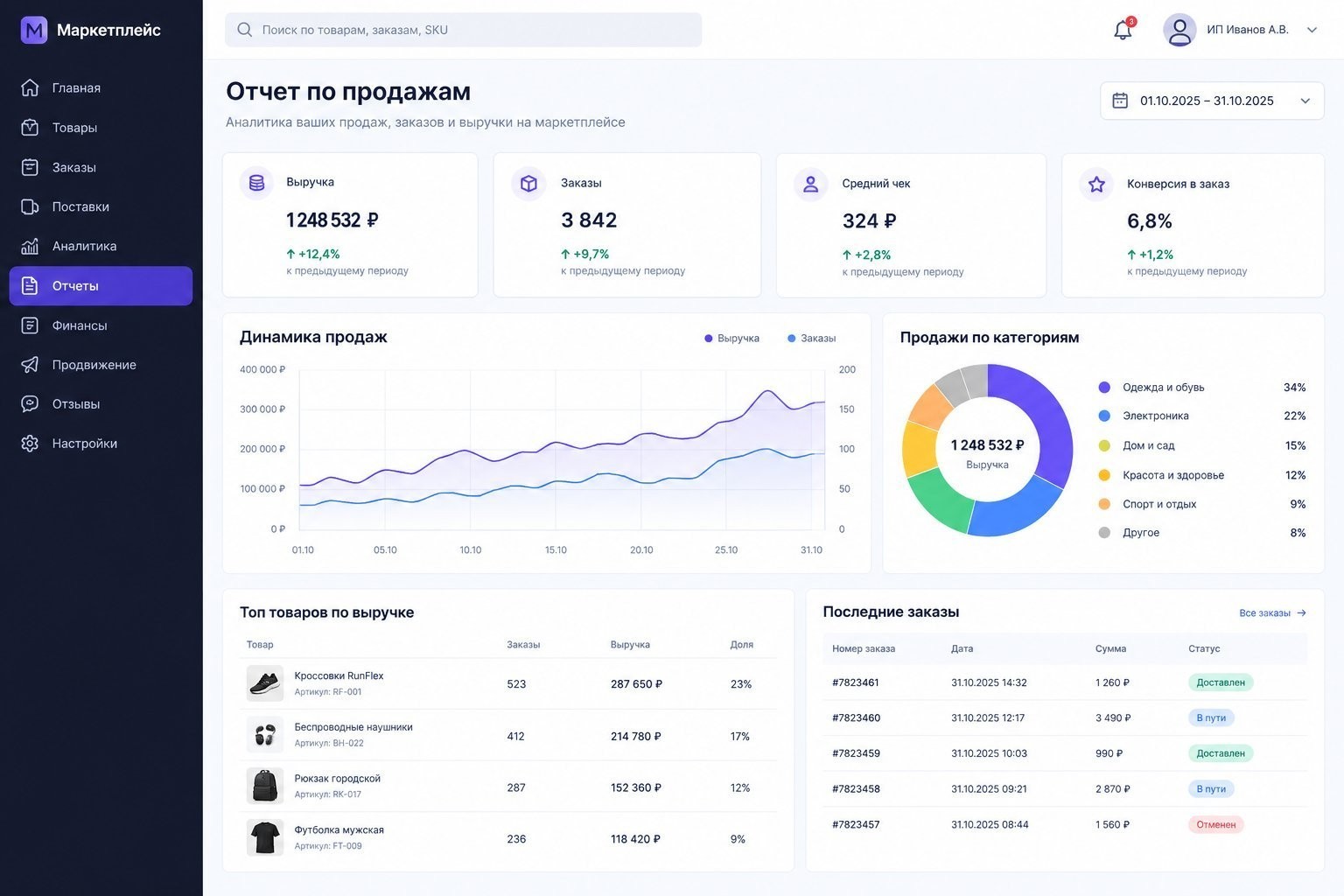Click the search magnifier icon
Image resolution: width=1344 pixels, height=896 pixels.
coord(245,30)
